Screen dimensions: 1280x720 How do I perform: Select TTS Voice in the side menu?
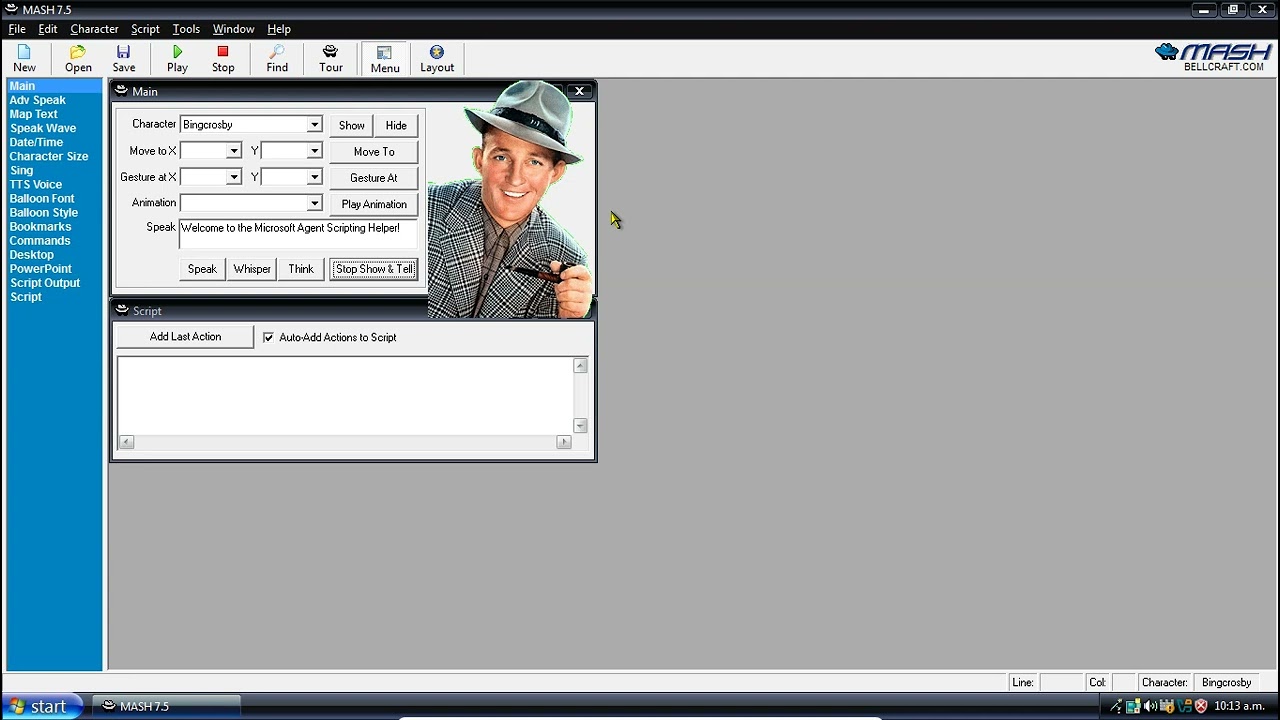pyautogui.click(x=36, y=184)
